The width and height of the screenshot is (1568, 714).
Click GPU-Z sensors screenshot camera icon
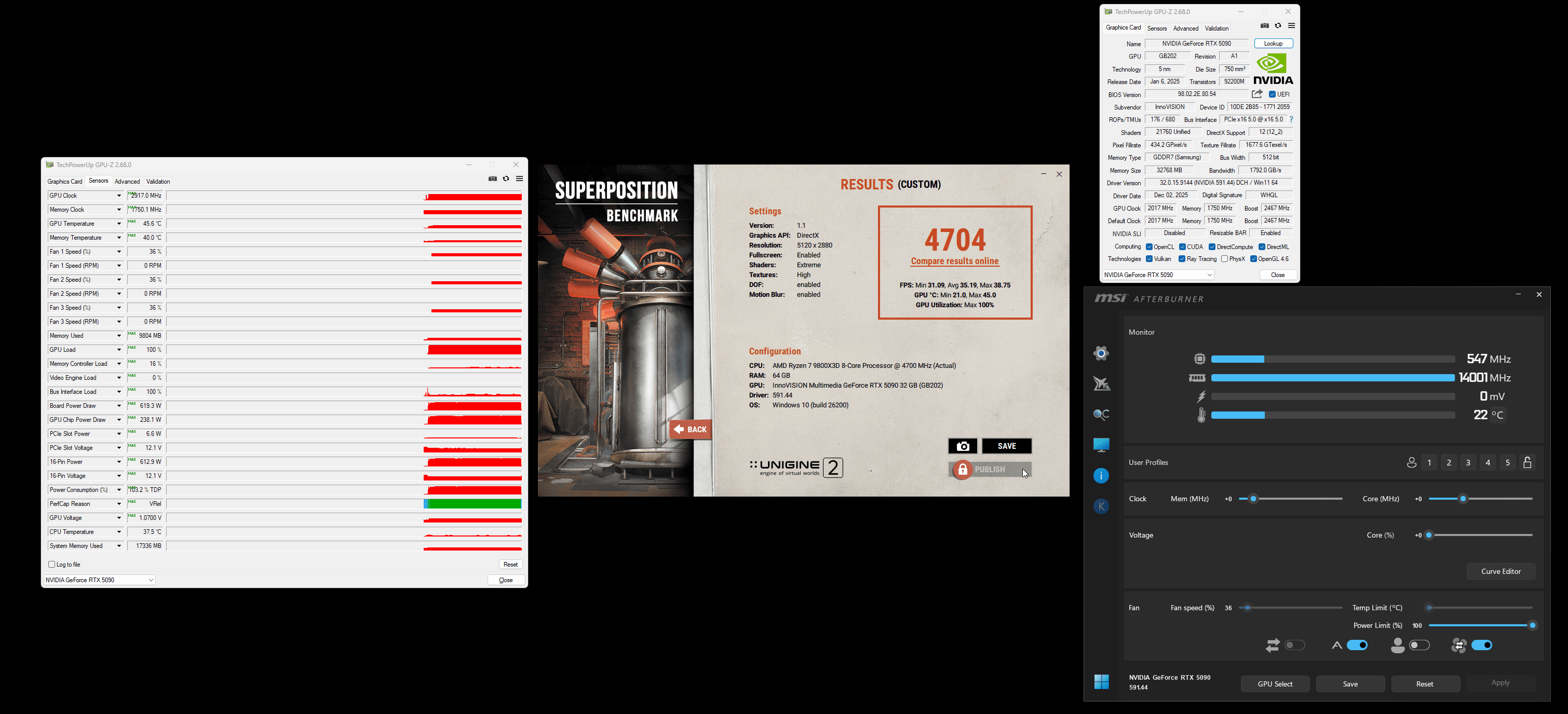point(492,179)
